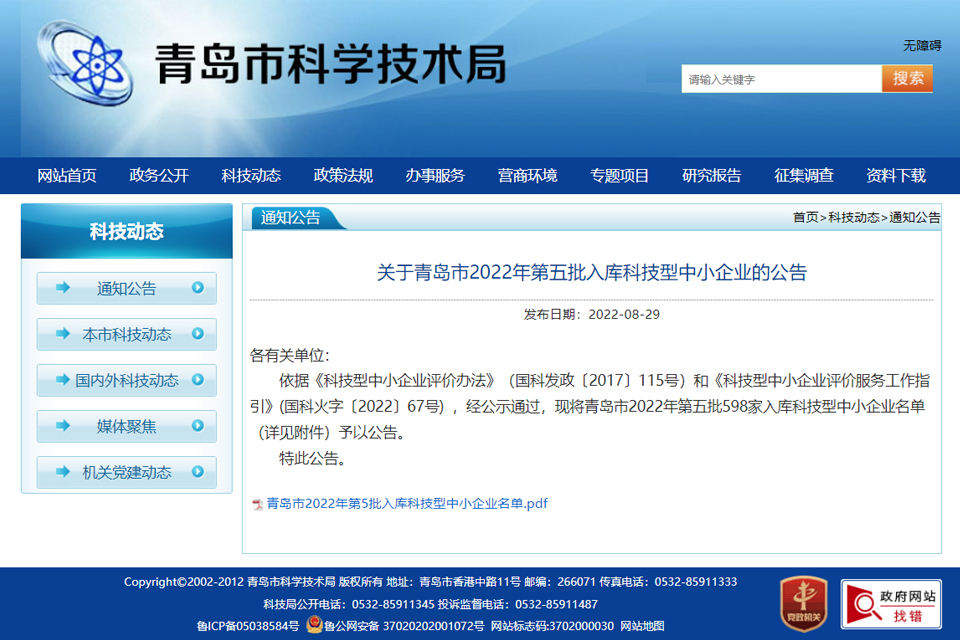Download 青岛市2022年第5批入库科技型中小企业名单.pdf
The height and width of the screenshot is (640, 960).
407,503
